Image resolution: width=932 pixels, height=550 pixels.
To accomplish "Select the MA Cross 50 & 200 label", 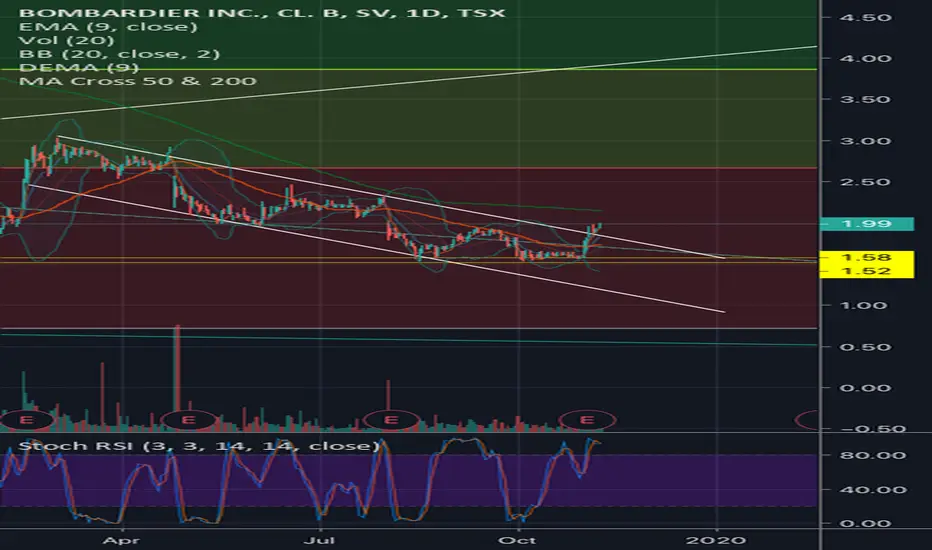I will point(137,81).
